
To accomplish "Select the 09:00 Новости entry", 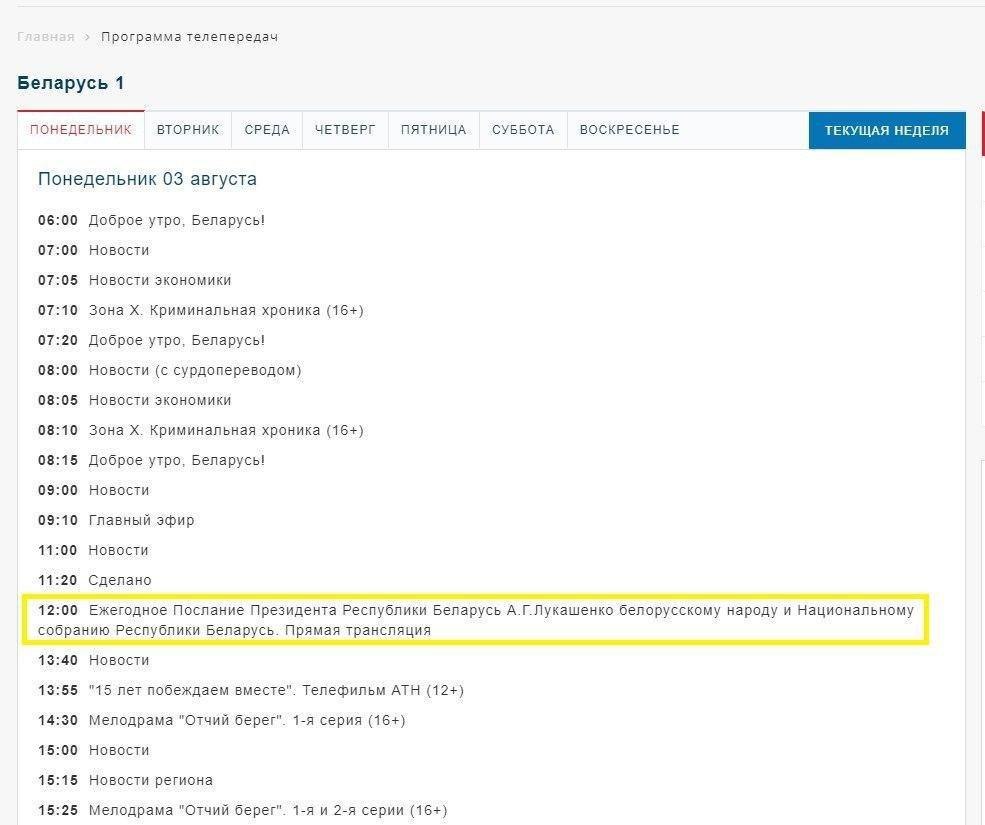I will 94,490.
